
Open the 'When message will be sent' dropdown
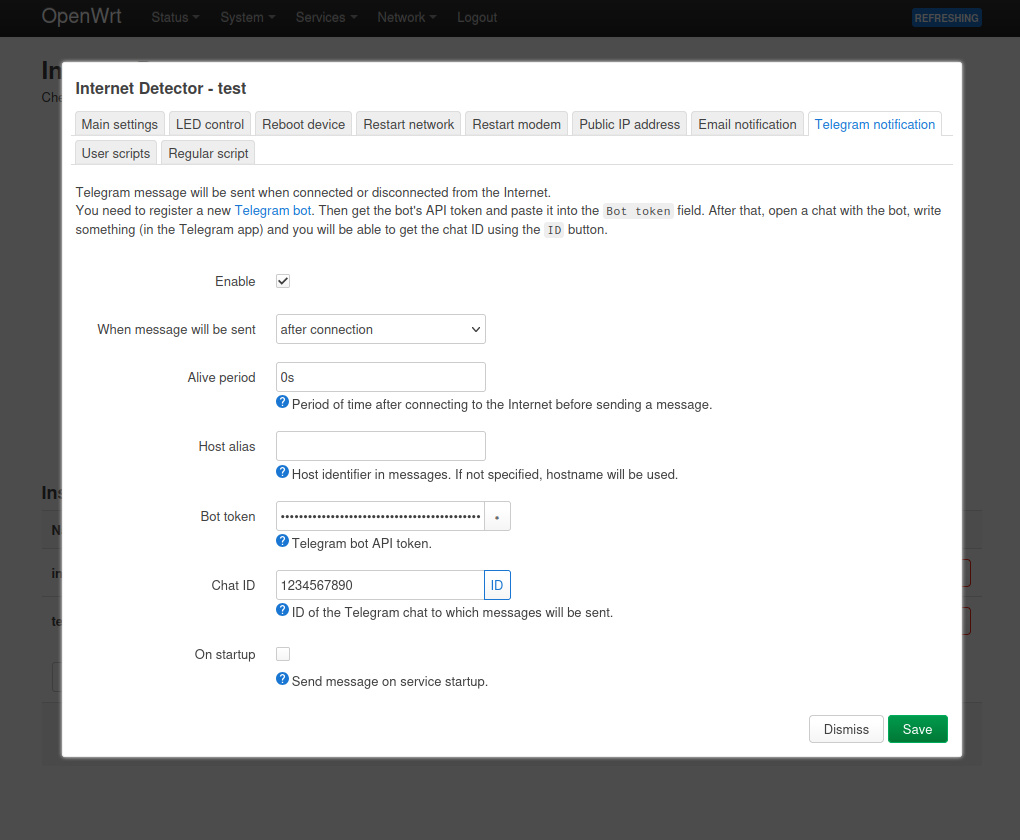(380, 329)
